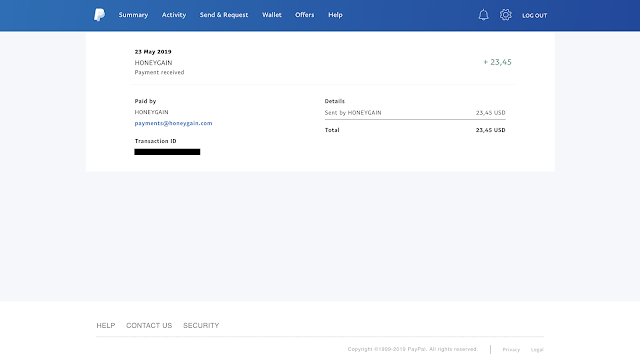Screen dimensions: 640x360
Task: Click the LOG OUT button
Action: coord(534,16)
